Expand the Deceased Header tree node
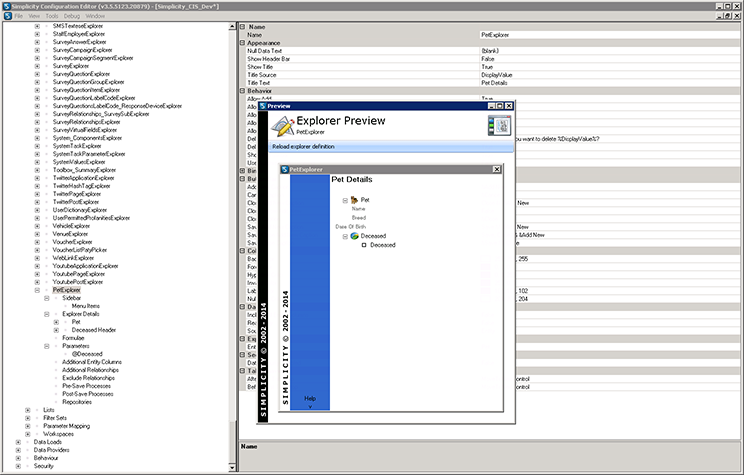This screenshot has width=744, height=475. coord(56,330)
